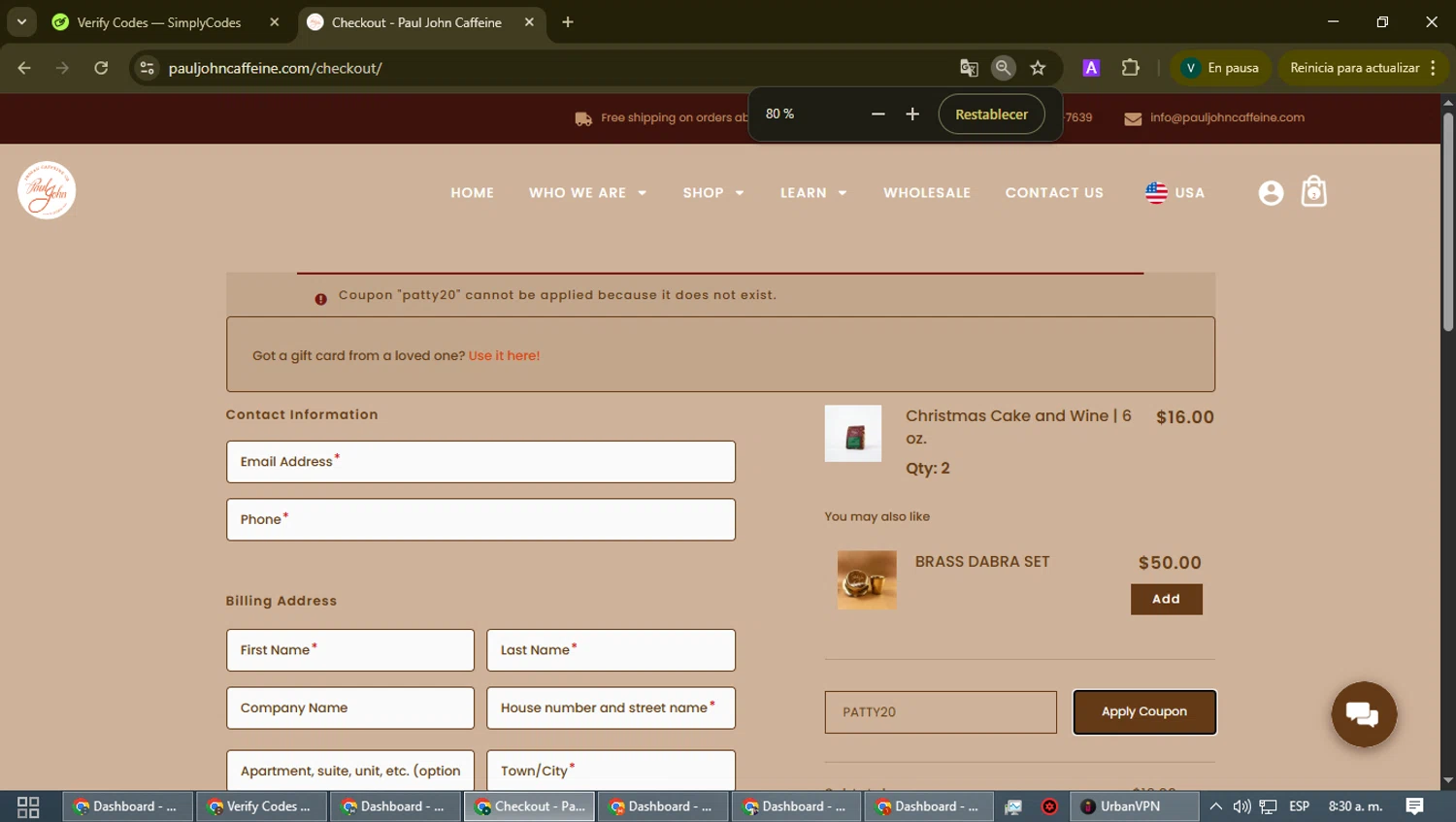Open the CONTACT US page
The image size is (1456, 822).
(x=1054, y=193)
